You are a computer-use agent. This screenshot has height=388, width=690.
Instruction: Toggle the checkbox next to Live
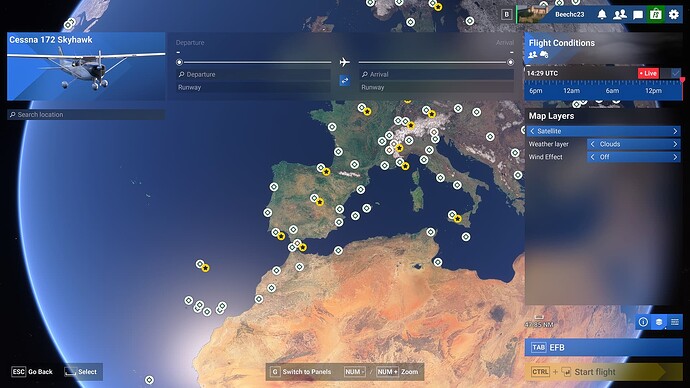pos(675,73)
